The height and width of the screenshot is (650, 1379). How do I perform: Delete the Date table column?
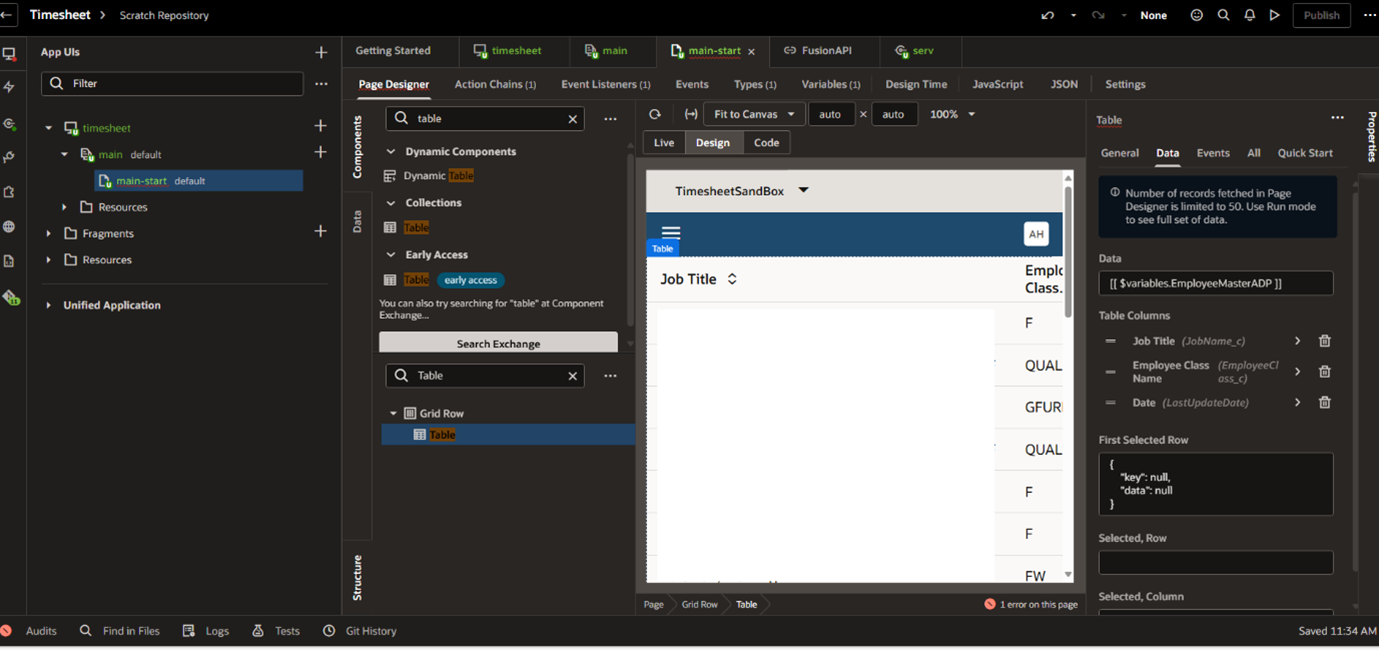point(1324,403)
